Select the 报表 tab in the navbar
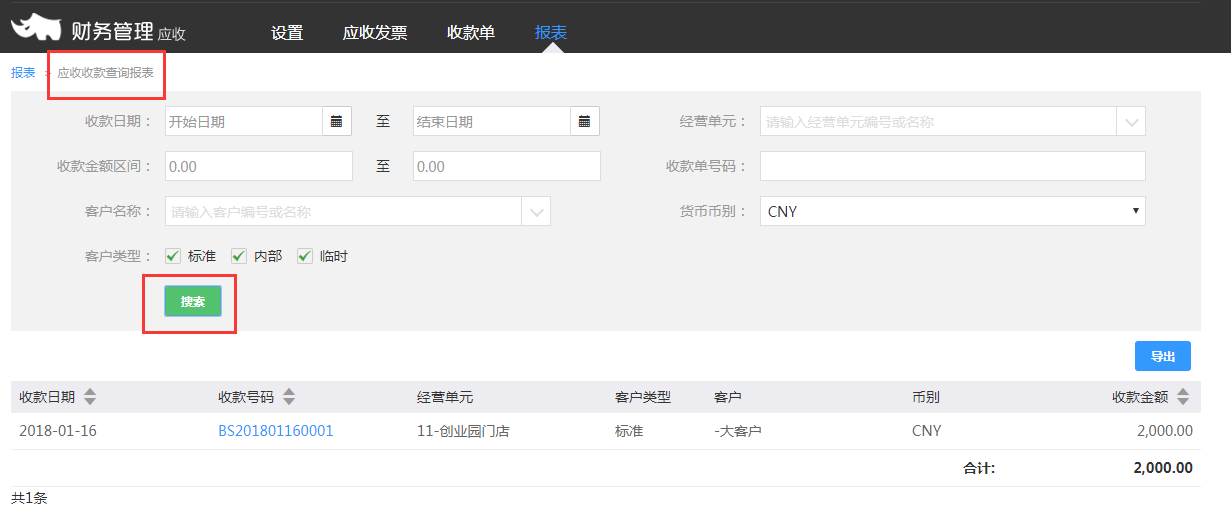 point(551,32)
